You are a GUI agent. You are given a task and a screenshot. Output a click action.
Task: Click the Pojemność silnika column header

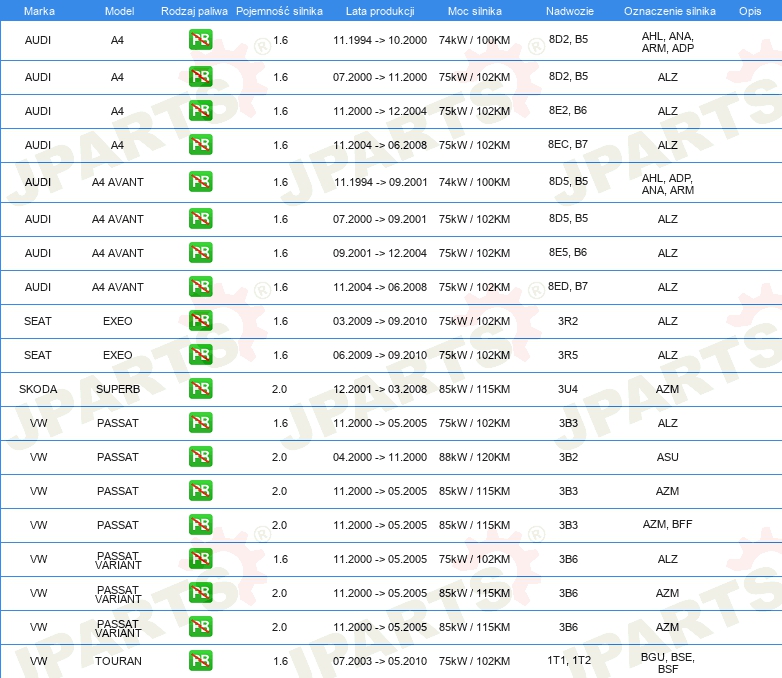(x=279, y=11)
